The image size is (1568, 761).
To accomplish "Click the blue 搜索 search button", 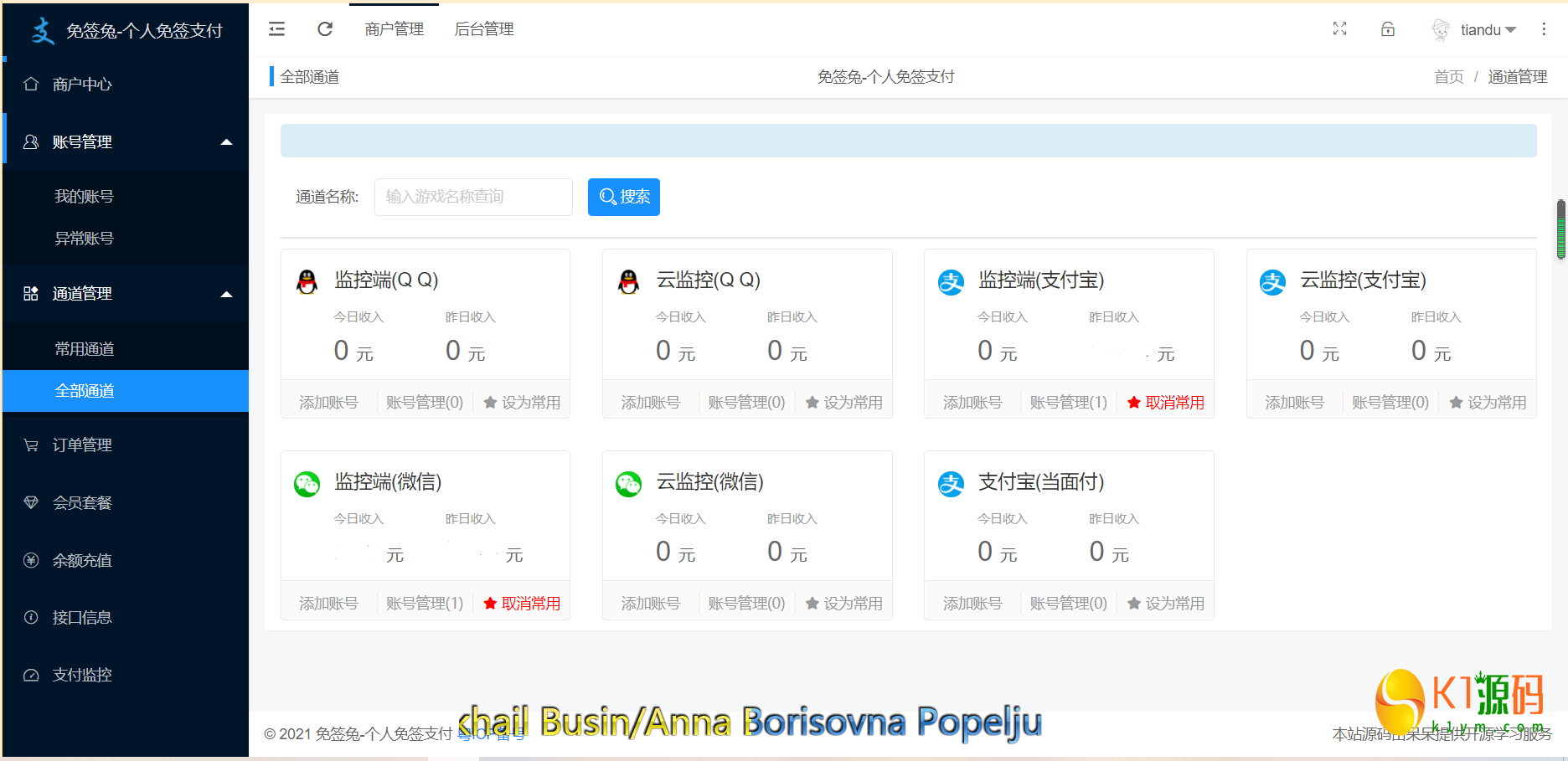I will tap(623, 197).
